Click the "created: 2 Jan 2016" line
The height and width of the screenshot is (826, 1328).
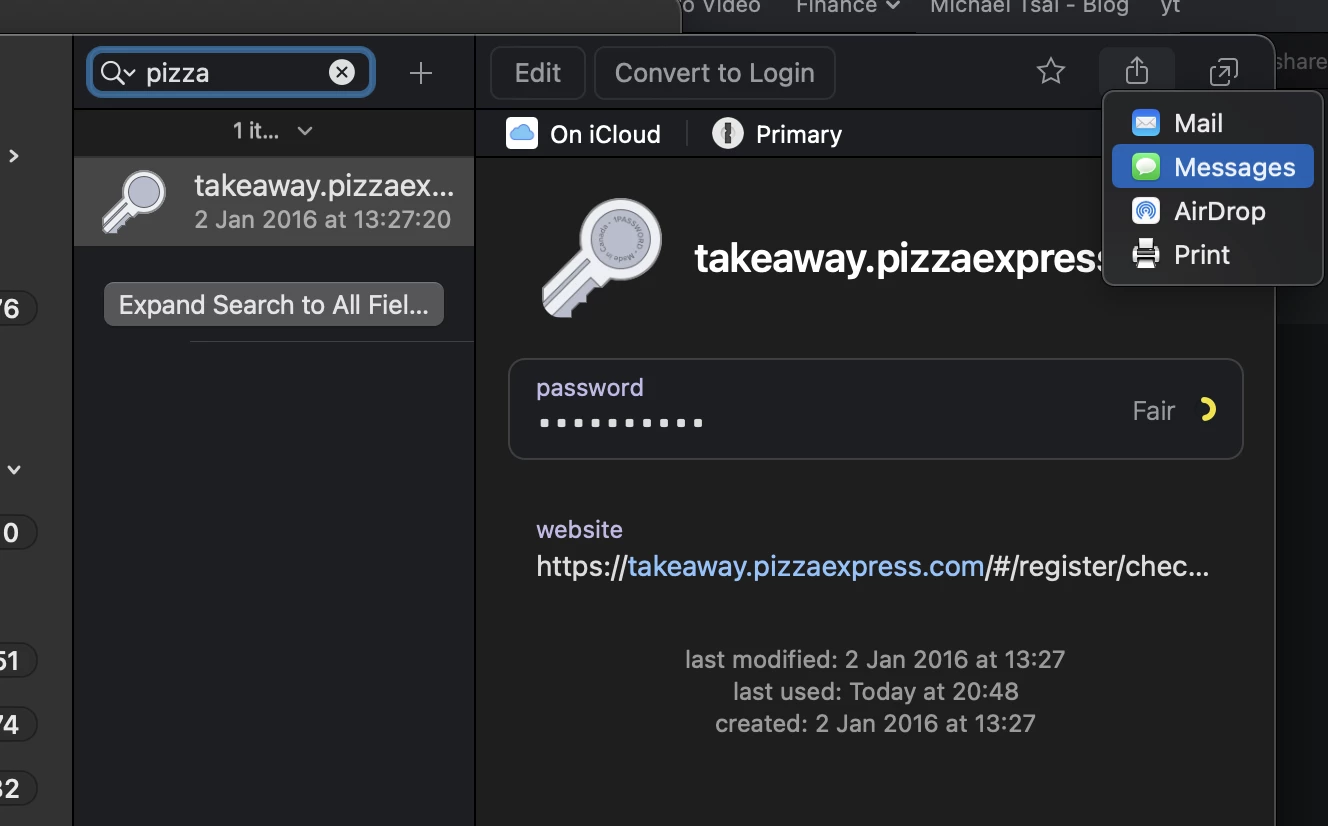(875, 723)
